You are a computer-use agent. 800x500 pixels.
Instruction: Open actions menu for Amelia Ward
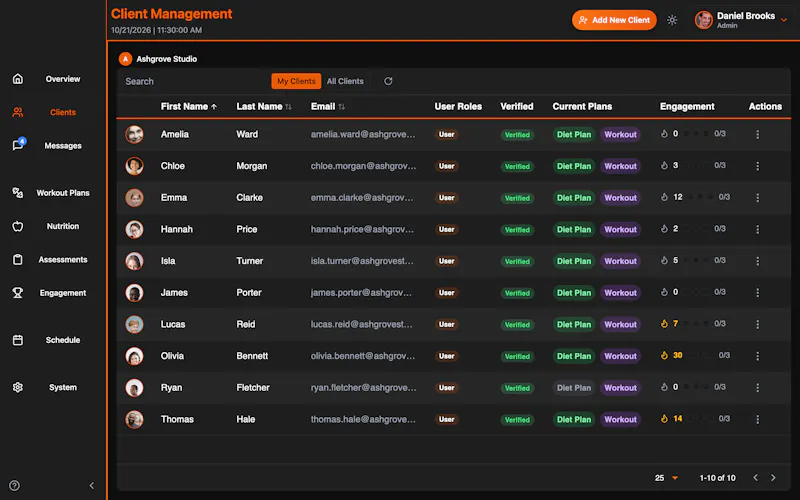point(757,134)
